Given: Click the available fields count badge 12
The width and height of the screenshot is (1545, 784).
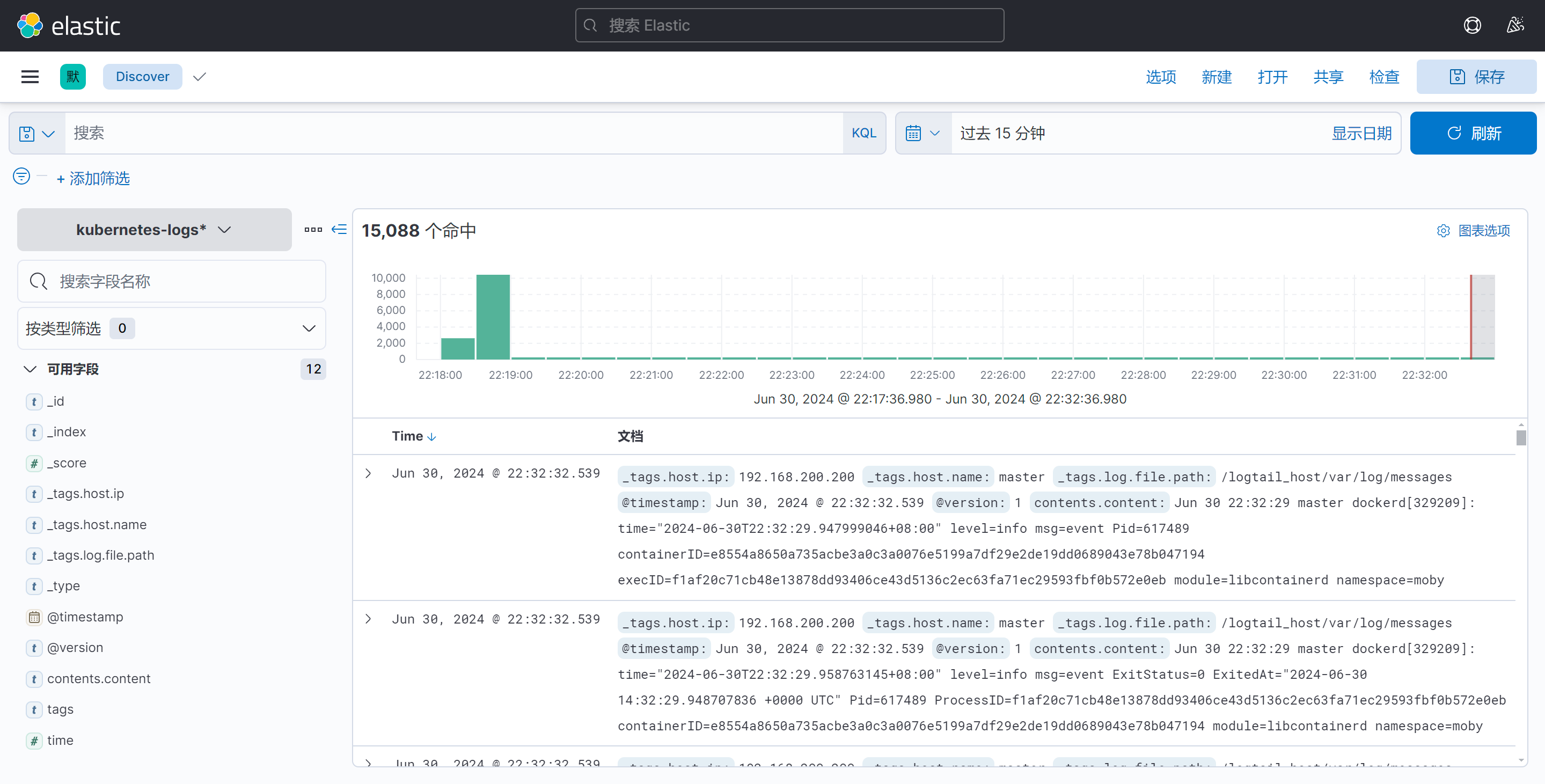Looking at the screenshot, I should pyautogui.click(x=313, y=370).
